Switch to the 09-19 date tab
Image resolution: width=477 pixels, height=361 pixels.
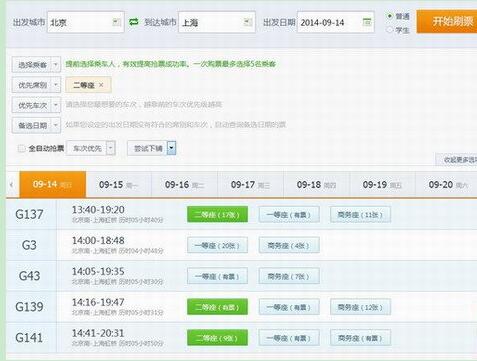coord(382,184)
